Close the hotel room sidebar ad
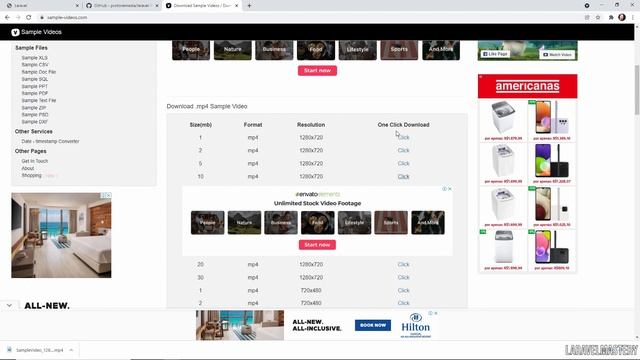 click(x=109, y=195)
